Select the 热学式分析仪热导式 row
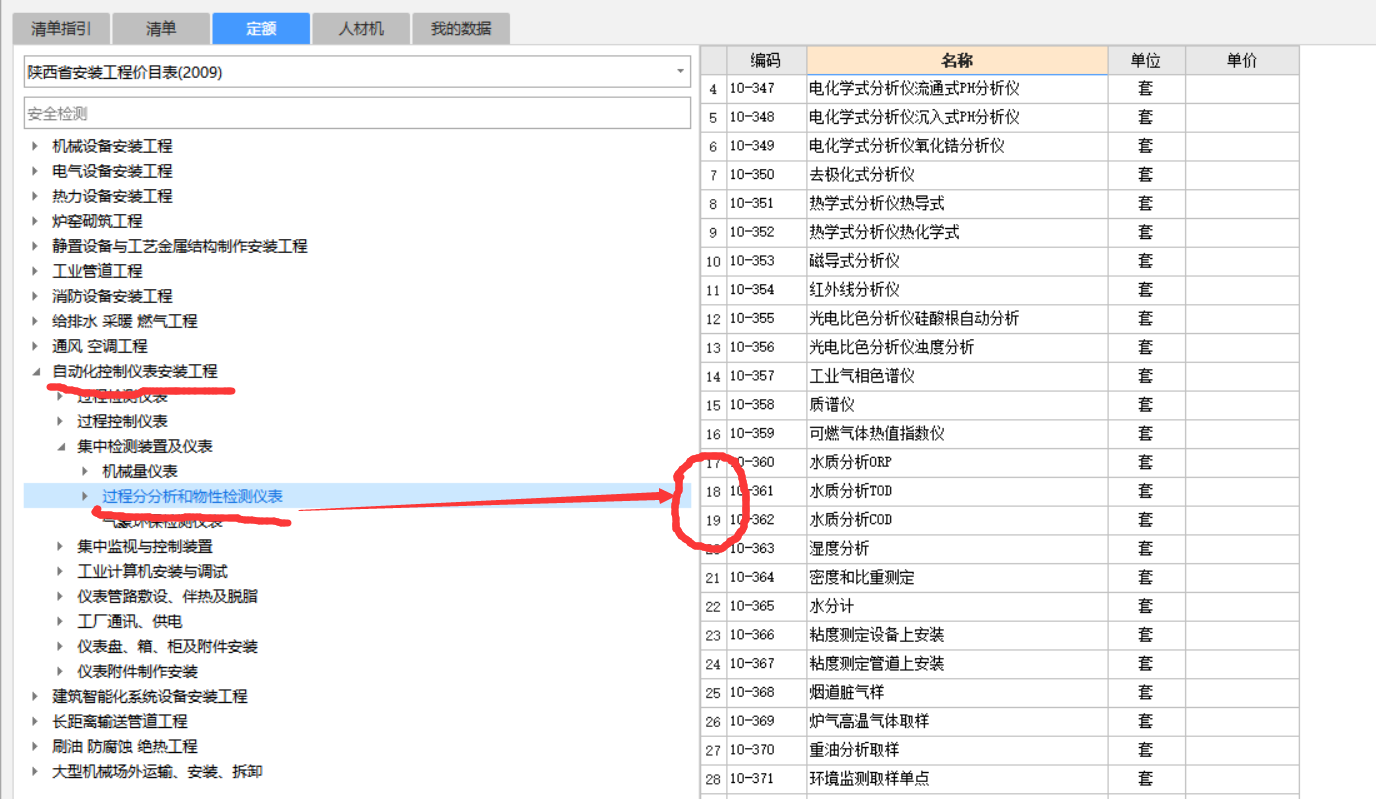1376x799 pixels. click(1000, 204)
